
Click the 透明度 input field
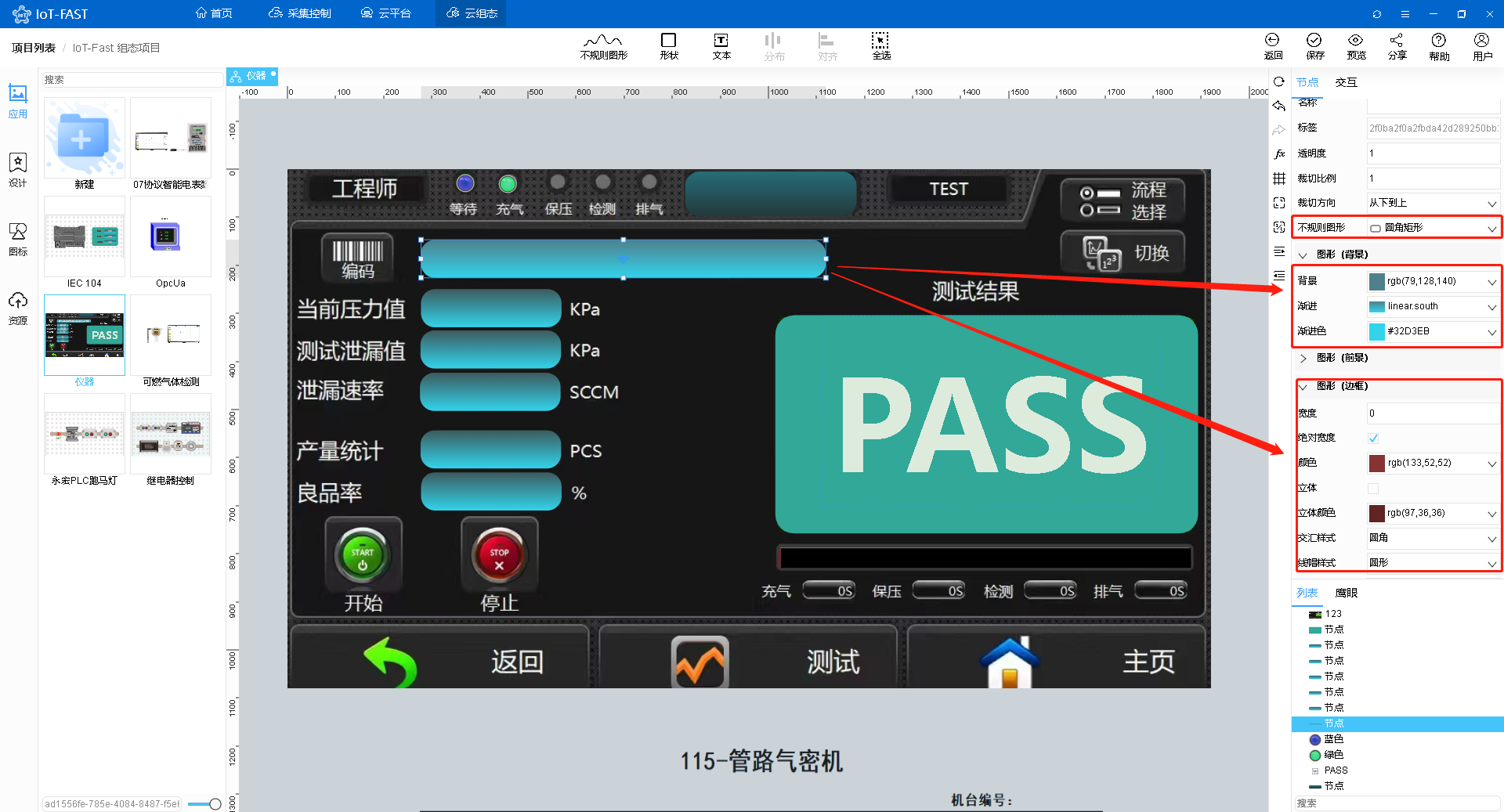[1433, 153]
